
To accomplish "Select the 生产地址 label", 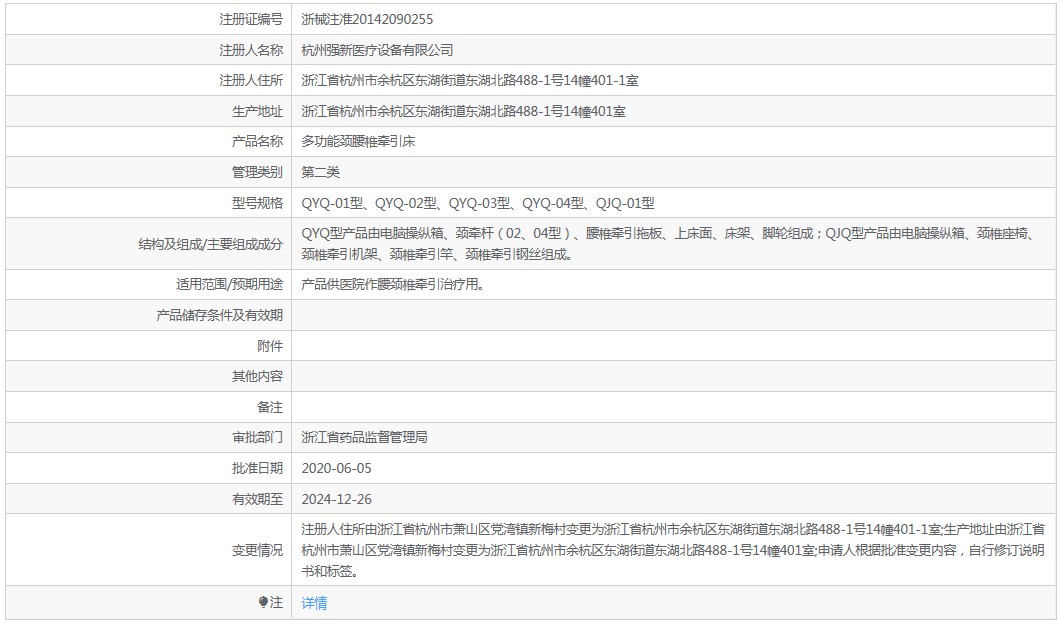I will [x=257, y=111].
